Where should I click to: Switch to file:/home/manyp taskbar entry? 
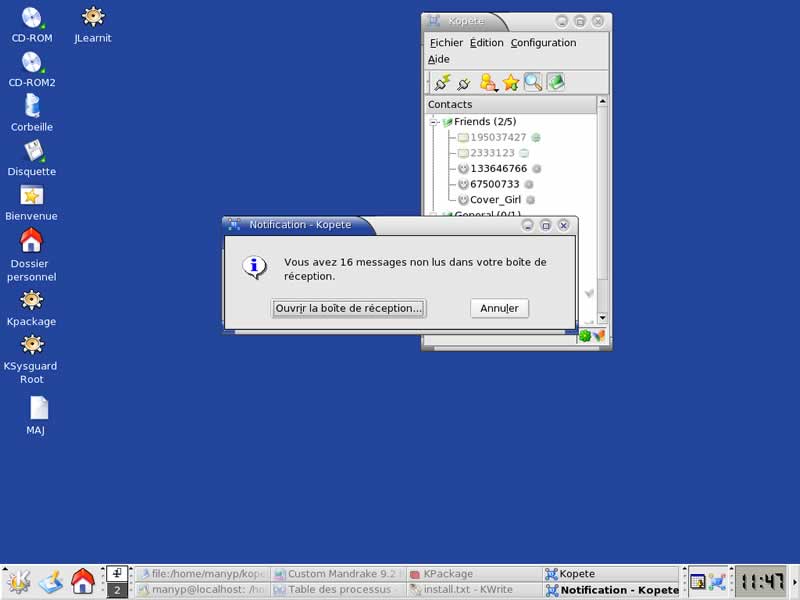point(202,574)
